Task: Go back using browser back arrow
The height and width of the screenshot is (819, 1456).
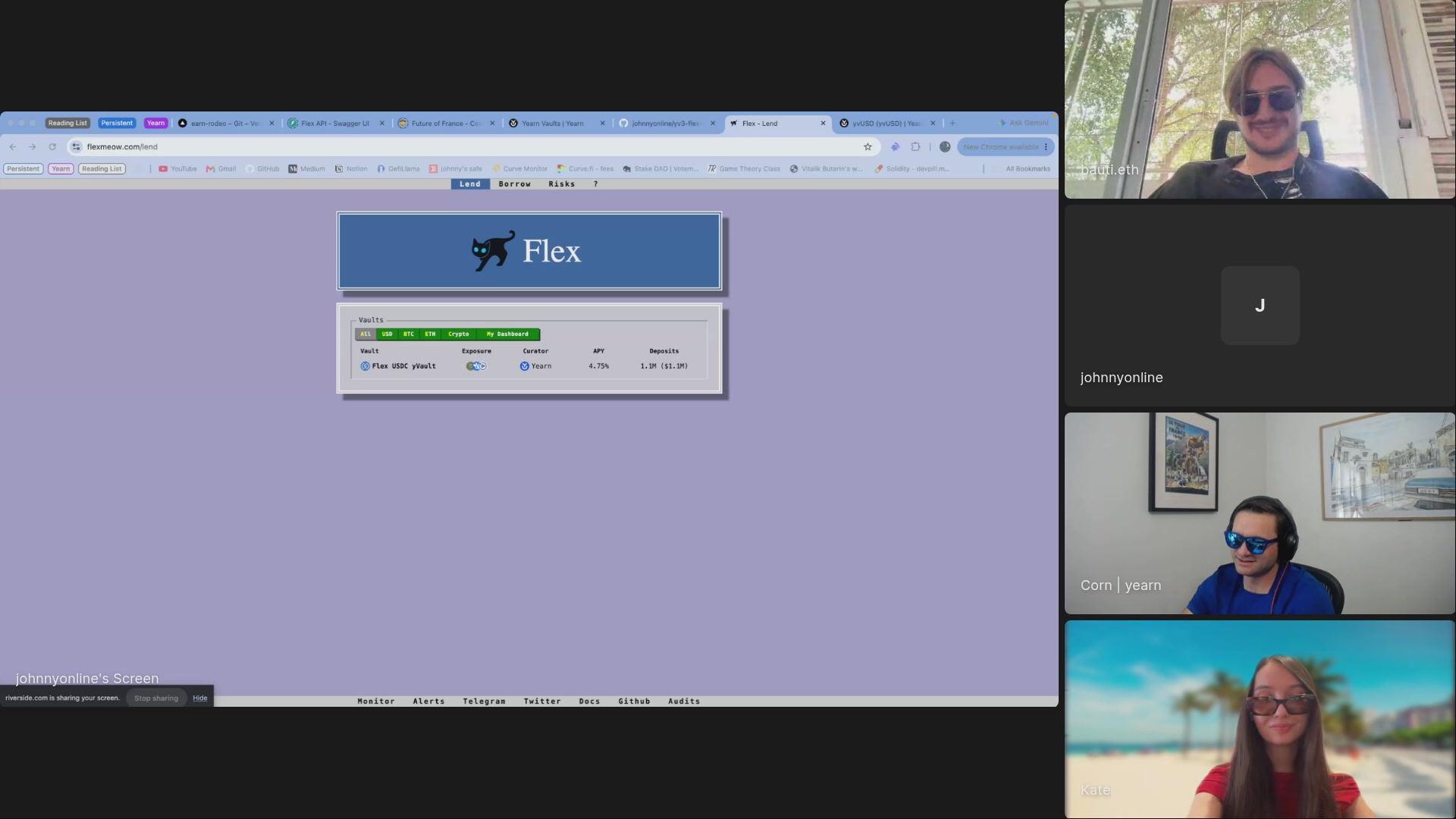Action: click(x=13, y=147)
